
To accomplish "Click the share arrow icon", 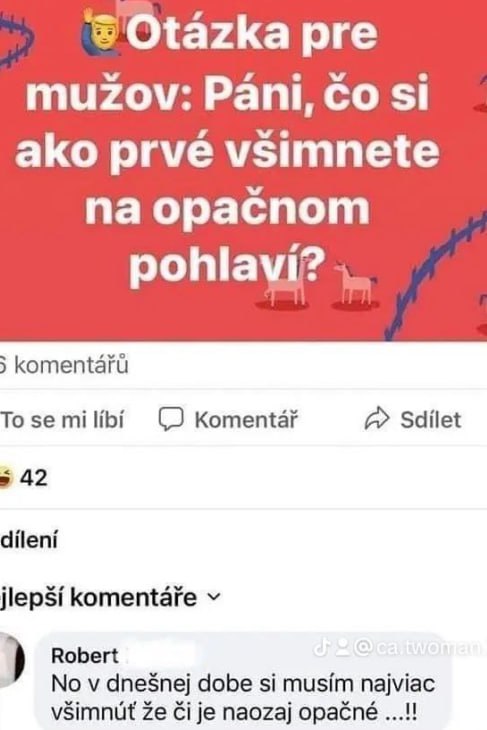I will [x=377, y=418].
